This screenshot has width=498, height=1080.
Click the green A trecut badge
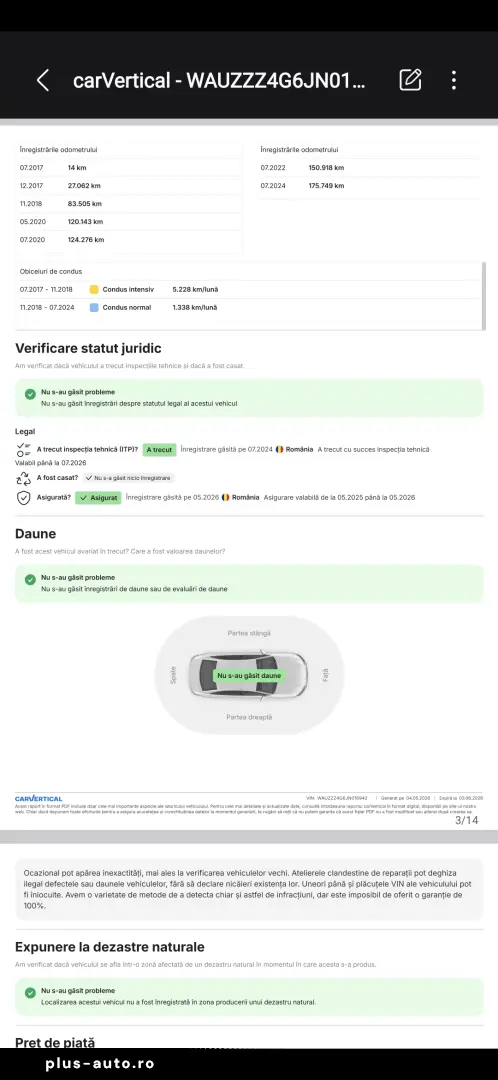pyautogui.click(x=159, y=450)
